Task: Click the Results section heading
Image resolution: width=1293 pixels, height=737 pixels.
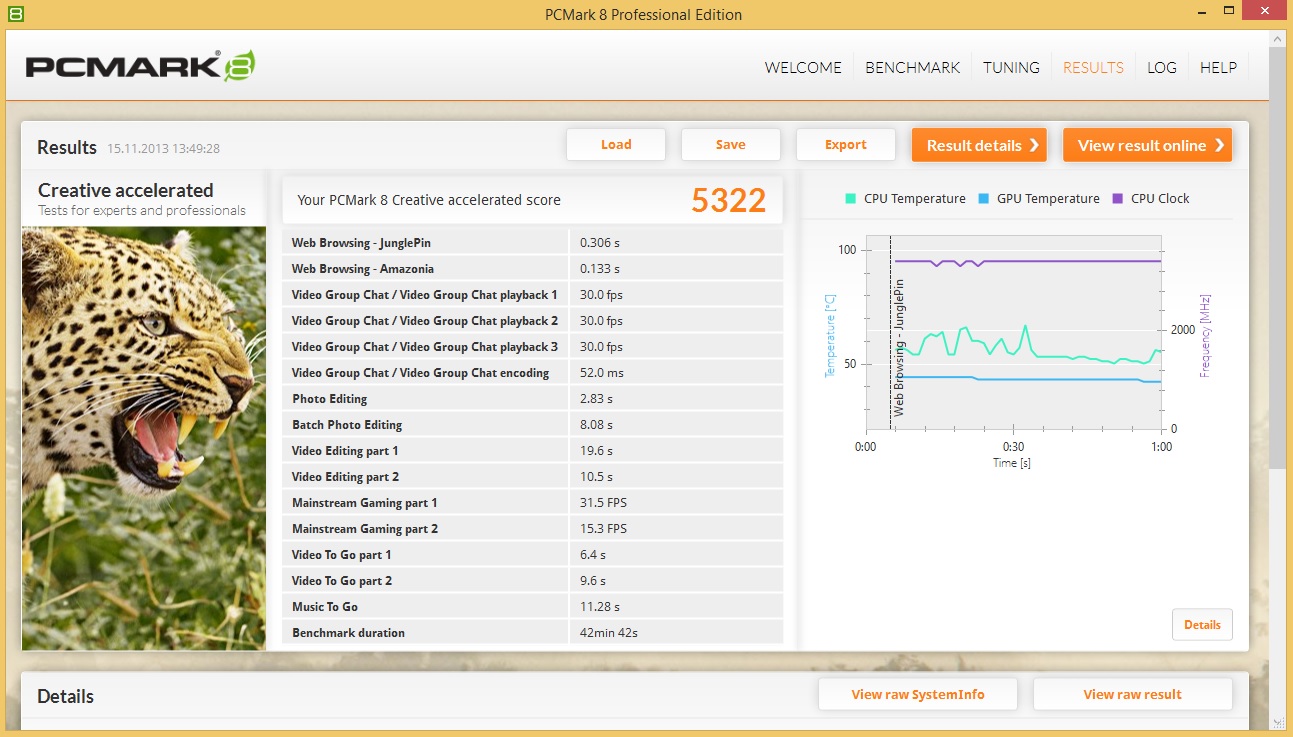Action: coord(67,147)
